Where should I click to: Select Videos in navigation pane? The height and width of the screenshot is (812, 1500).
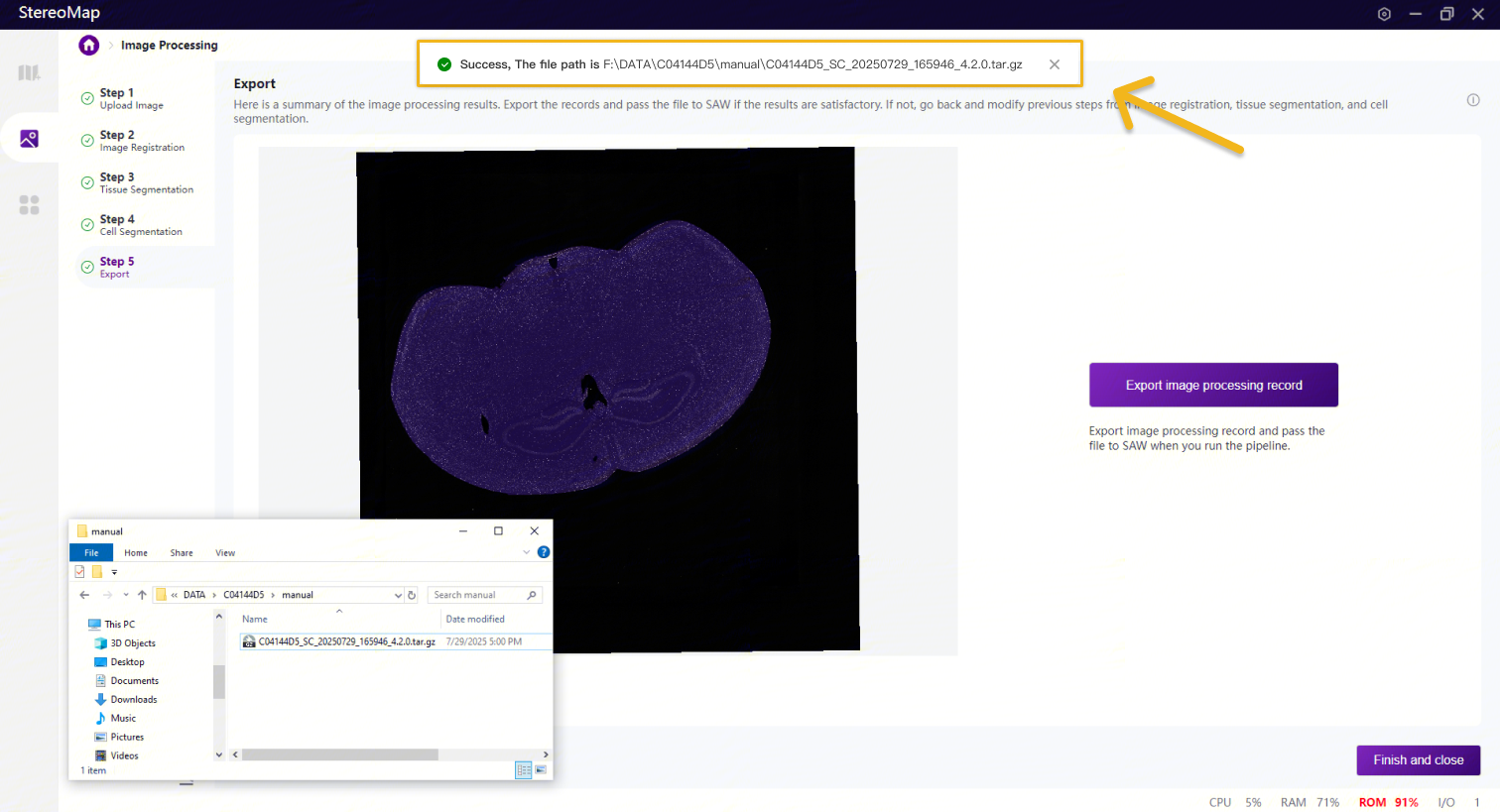tap(124, 755)
